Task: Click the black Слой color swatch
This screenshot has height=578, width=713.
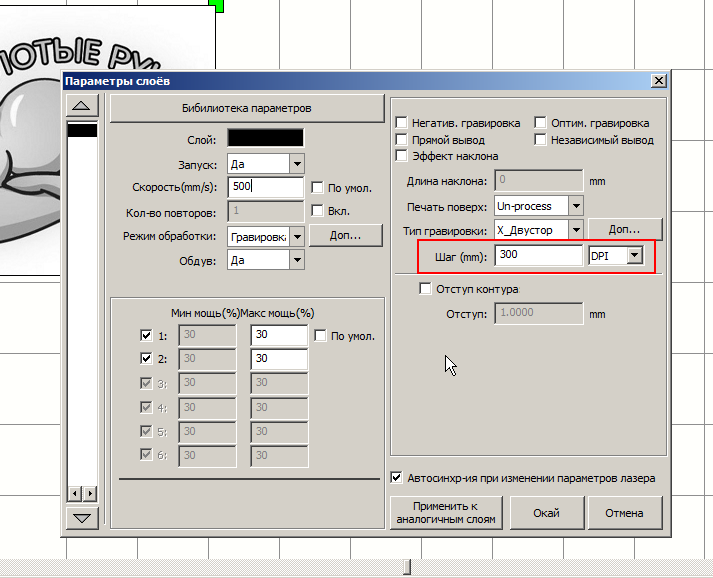Action: pyautogui.click(x=265, y=139)
